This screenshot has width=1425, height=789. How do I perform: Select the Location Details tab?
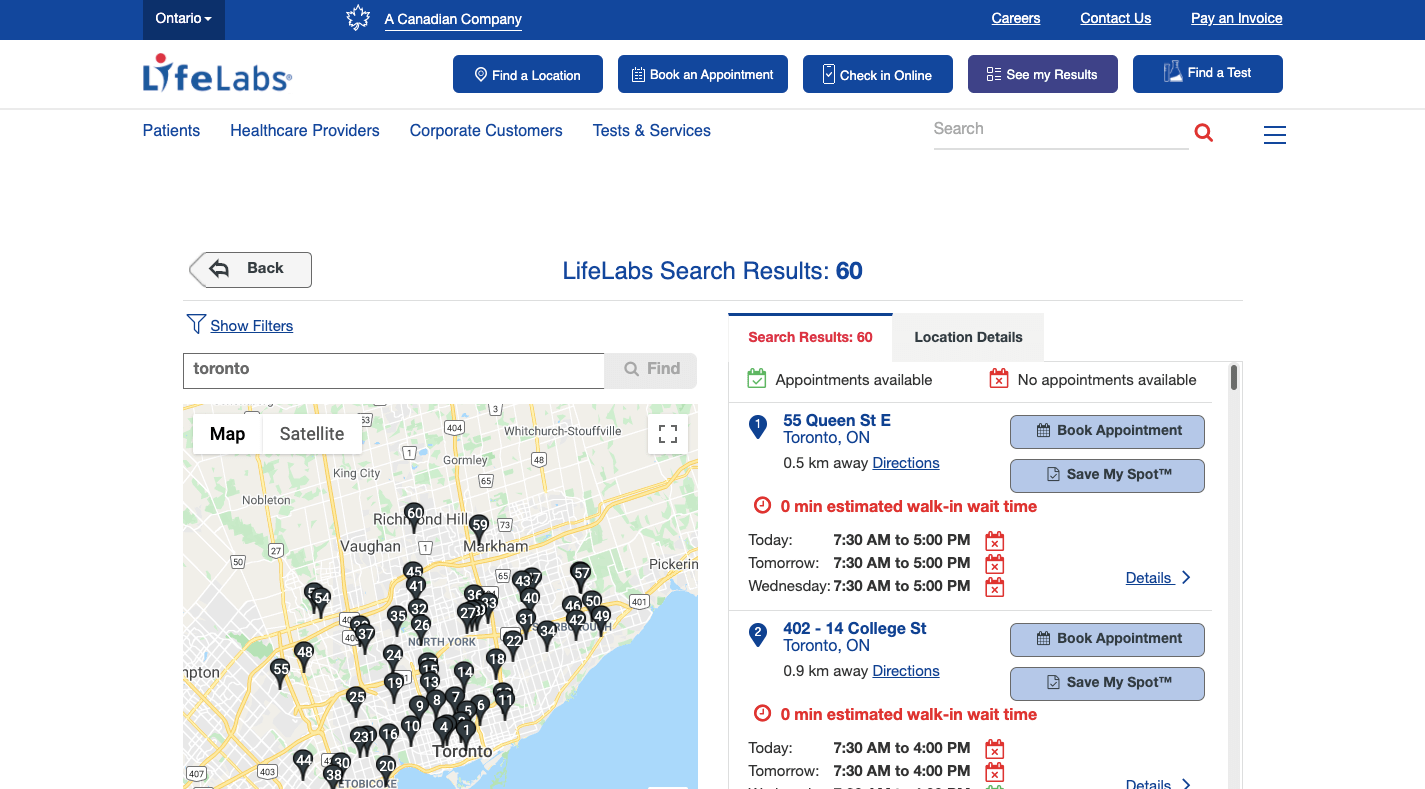click(x=968, y=338)
